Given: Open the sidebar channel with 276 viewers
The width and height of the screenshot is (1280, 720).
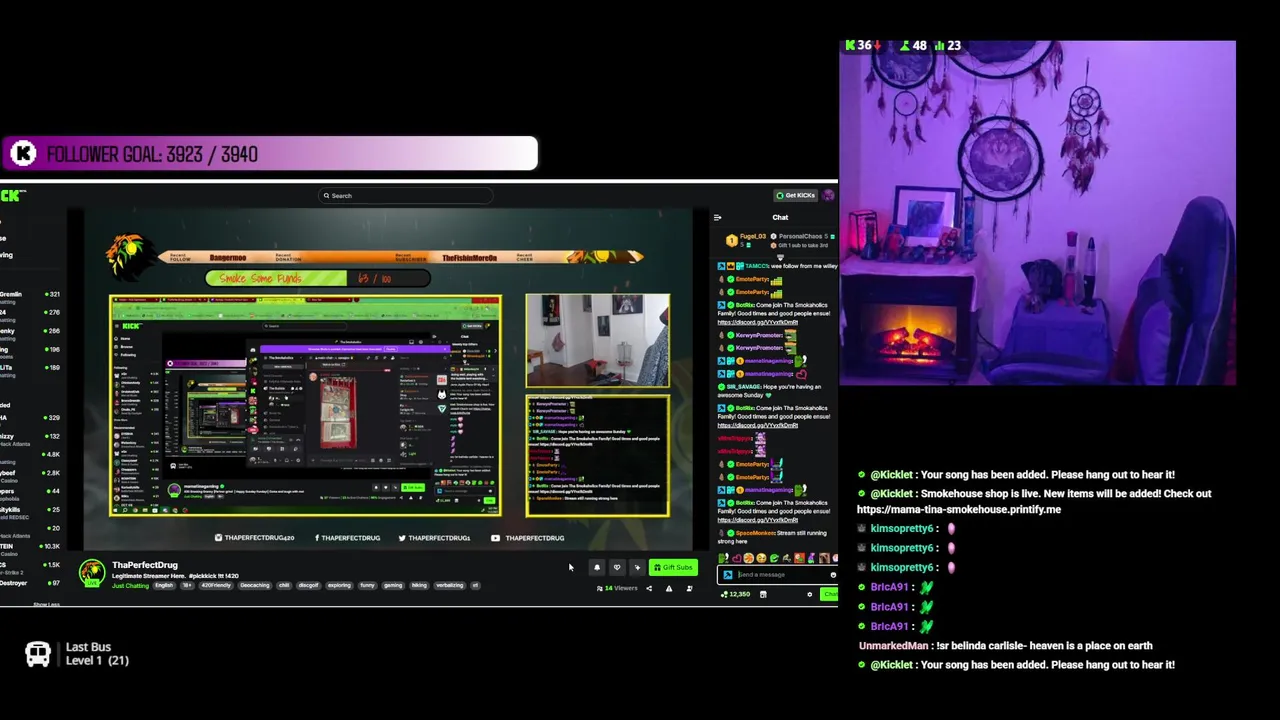Looking at the screenshot, I should [x=28, y=312].
